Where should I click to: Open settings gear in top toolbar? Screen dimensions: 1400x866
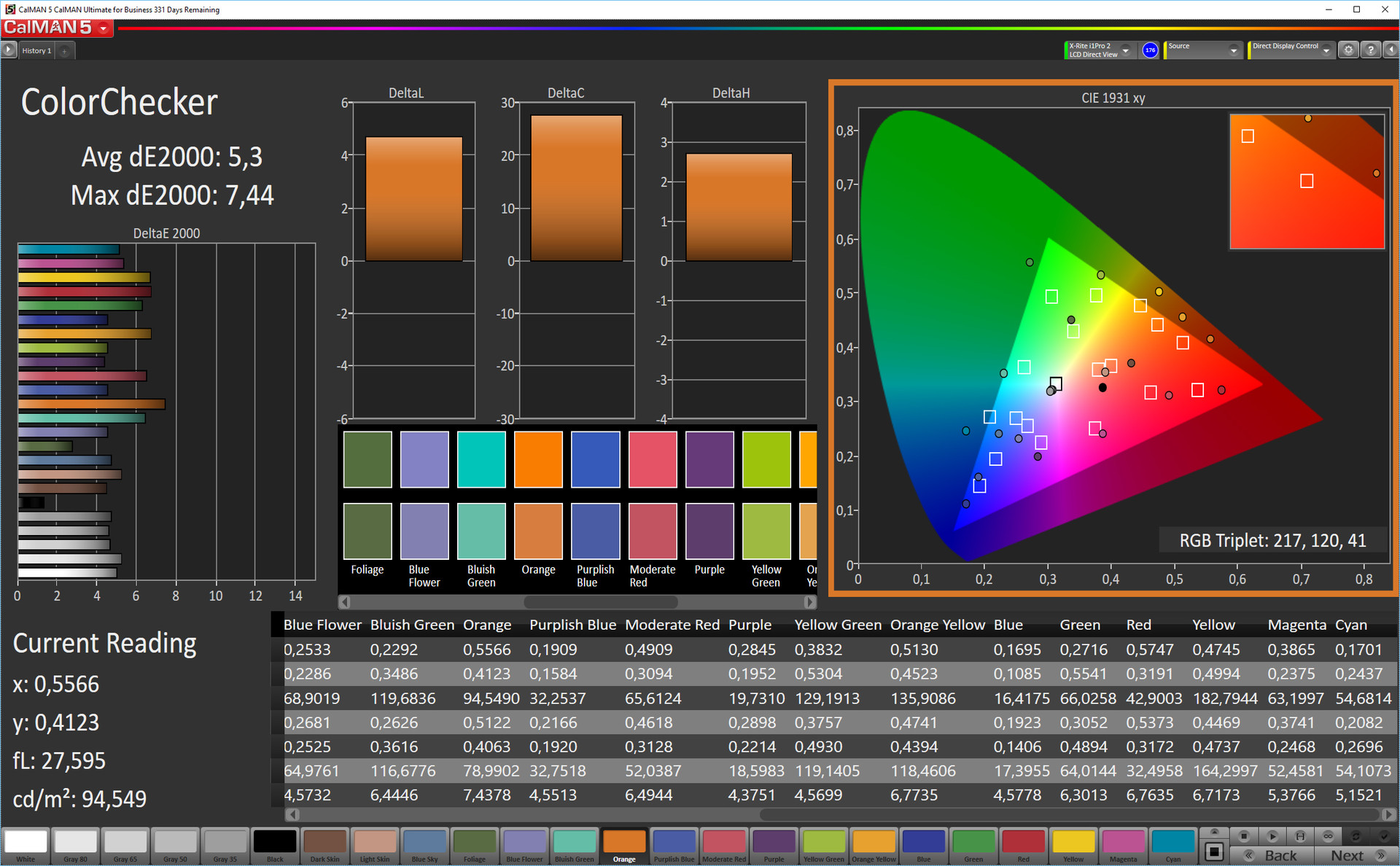[1348, 50]
